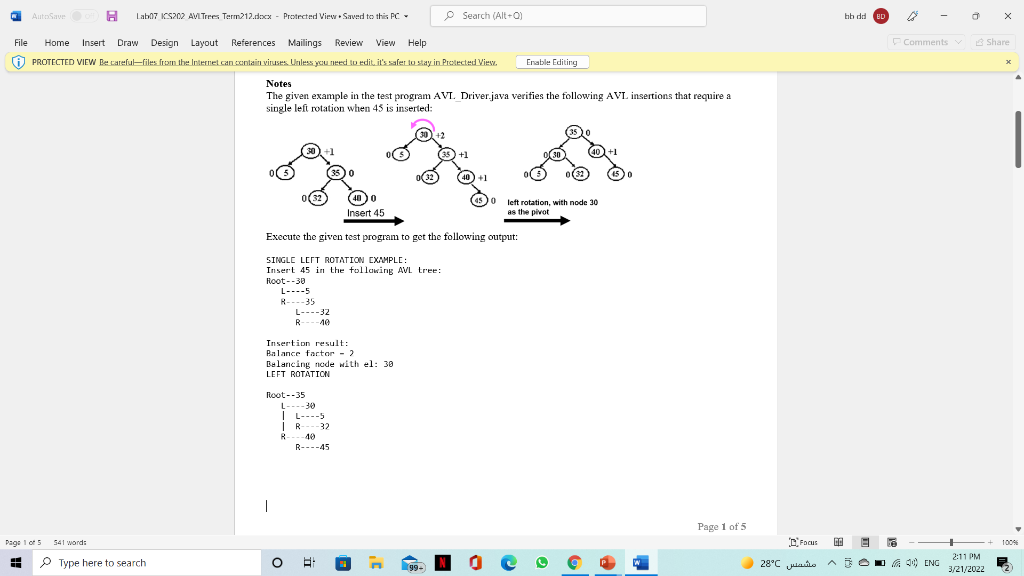Screen dimensions: 1024x576
Task: Open Focus mode from the status bar
Action: (805, 542)
